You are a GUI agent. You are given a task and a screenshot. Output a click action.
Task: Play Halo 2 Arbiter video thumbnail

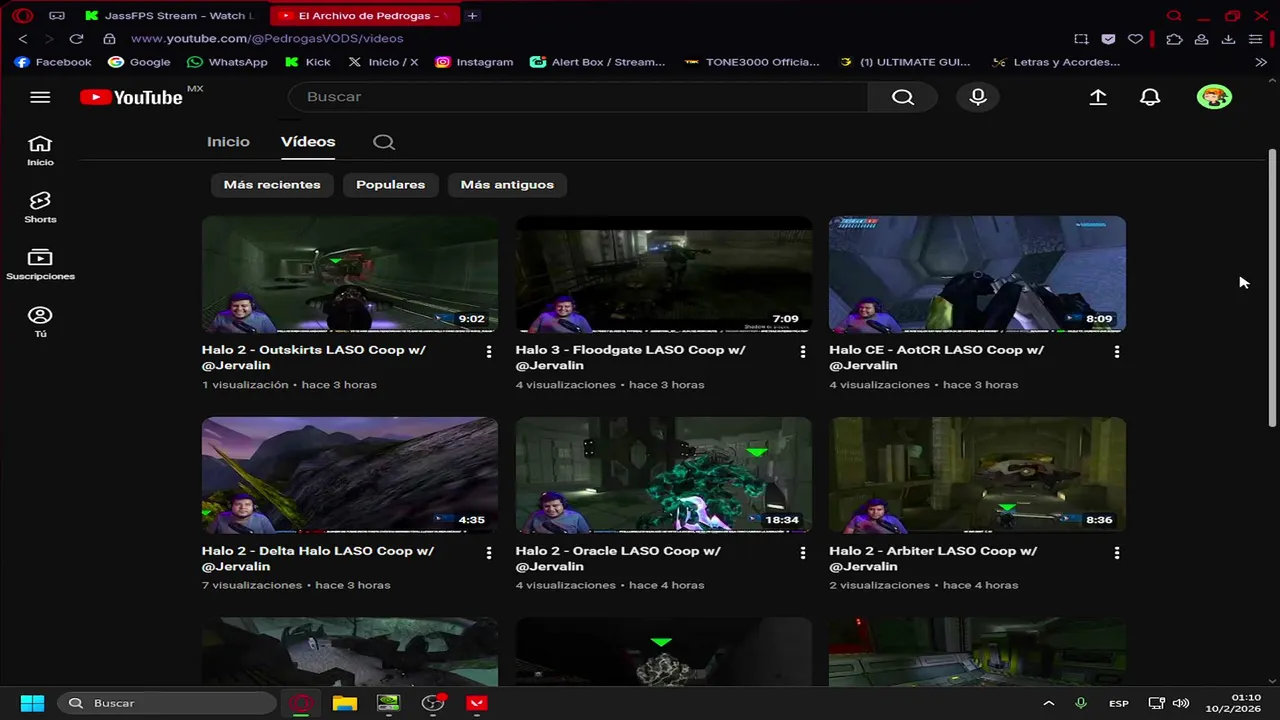tap(977, 475)
